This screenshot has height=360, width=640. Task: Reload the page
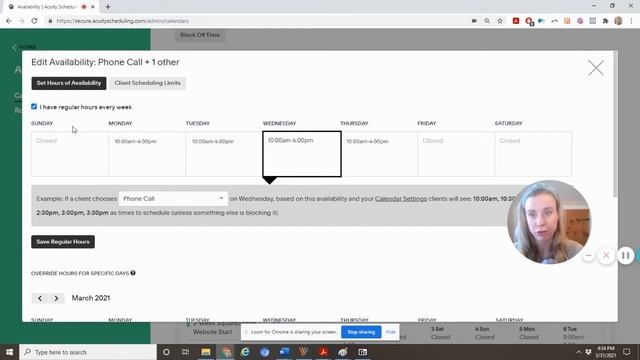click(x=34, y=21)
